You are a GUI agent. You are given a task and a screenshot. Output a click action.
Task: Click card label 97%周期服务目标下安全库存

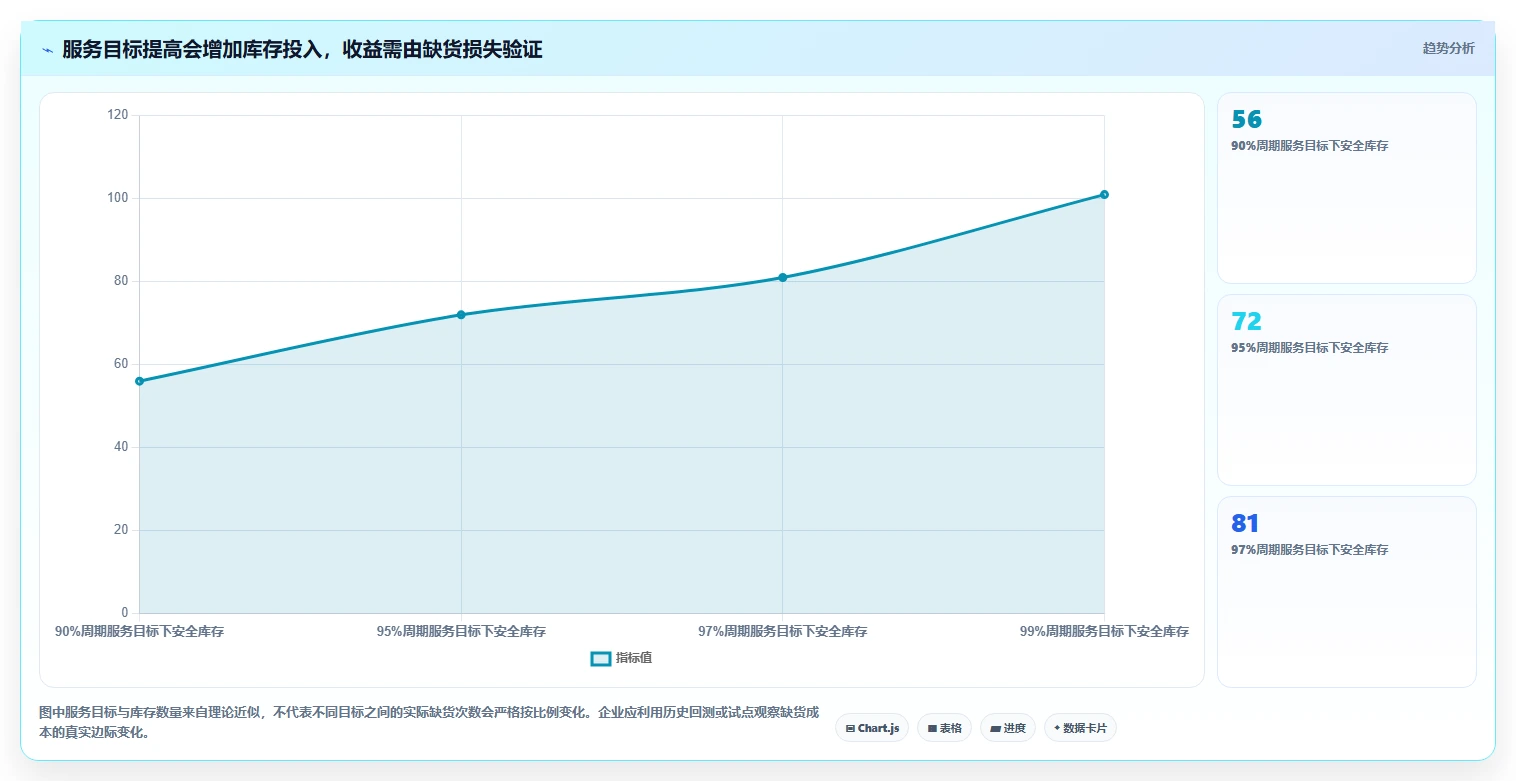coord(1309,550)
